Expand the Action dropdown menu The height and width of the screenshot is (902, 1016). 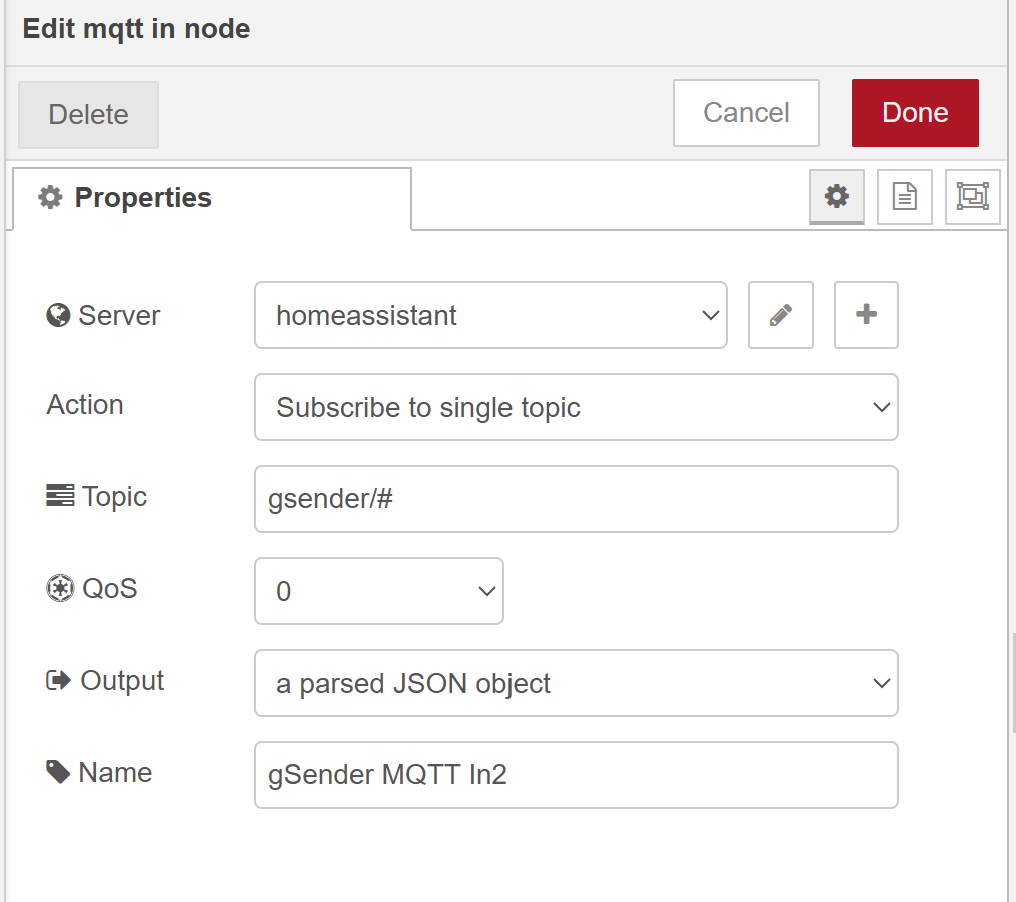(576, 407)
